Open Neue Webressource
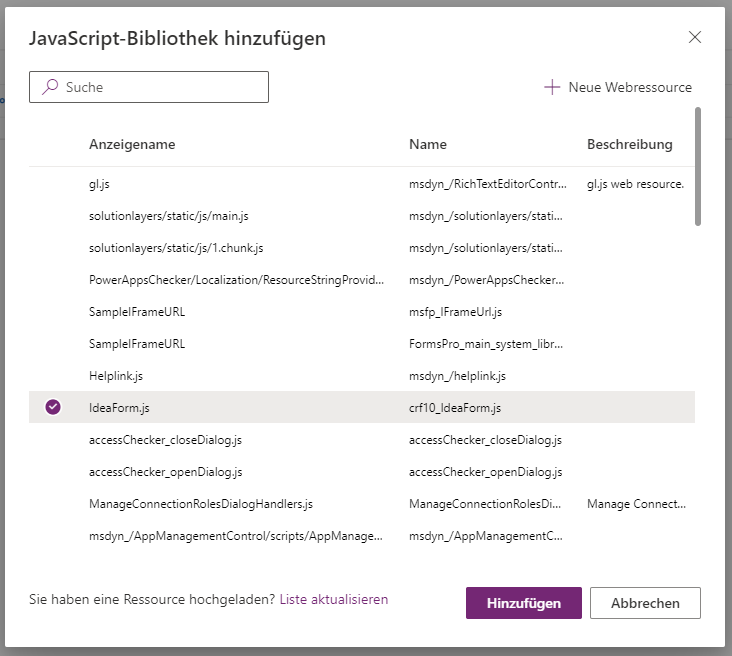 tap(629, 87)
